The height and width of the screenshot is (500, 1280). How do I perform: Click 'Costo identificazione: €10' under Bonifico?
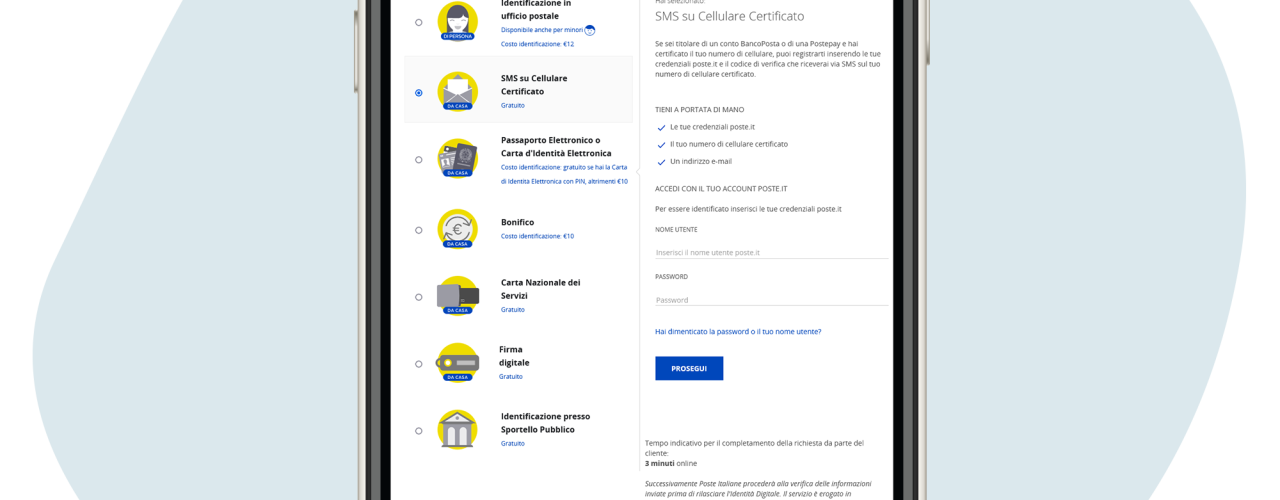click(537, 236)
